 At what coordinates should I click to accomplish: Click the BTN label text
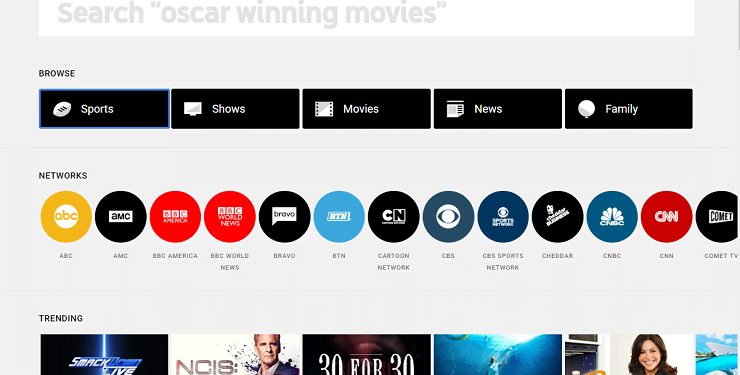click(339, 256)
